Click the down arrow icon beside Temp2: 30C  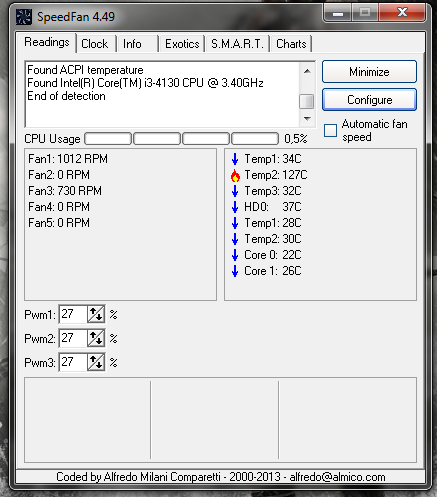(x=235, y=239)
